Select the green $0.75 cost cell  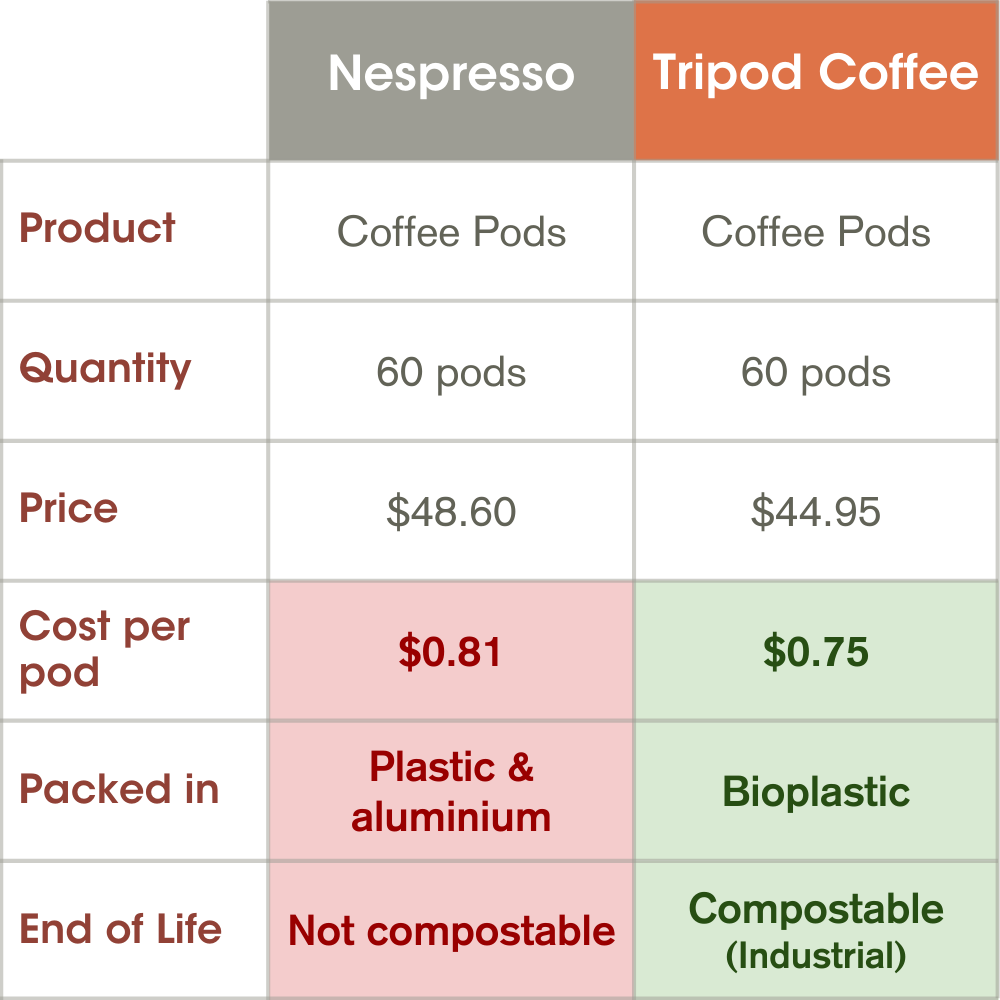pos(816,652)
